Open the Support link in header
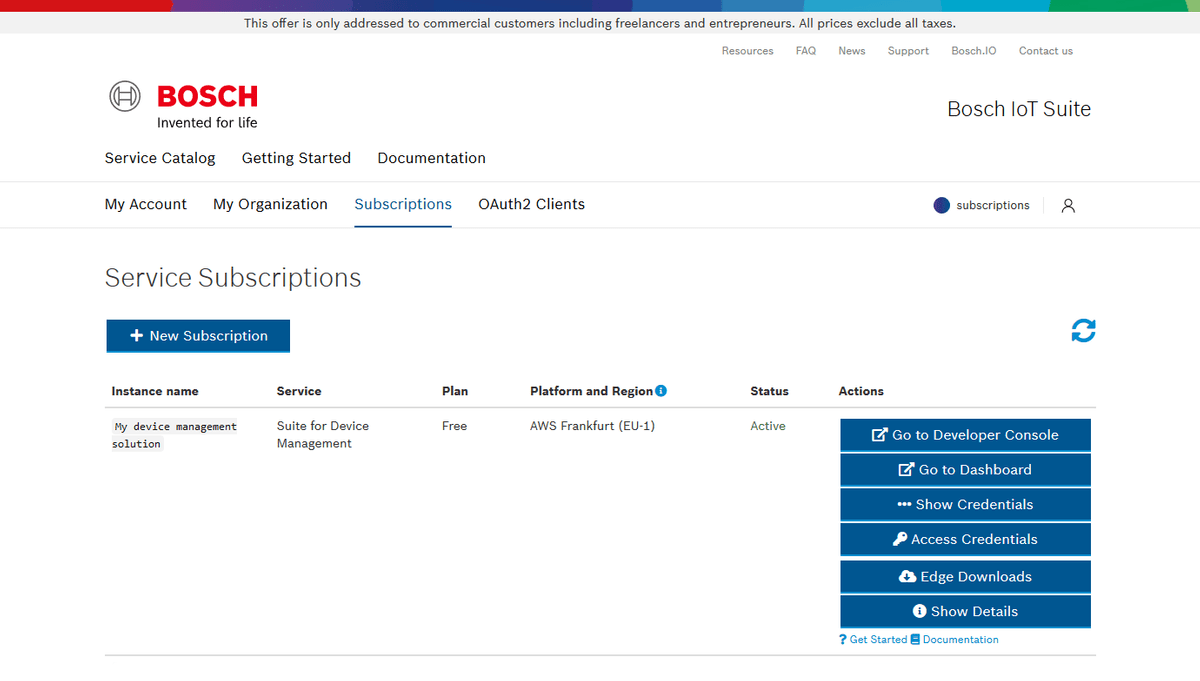The height and width of the screenshot is (681, 1200). [908, 51]
